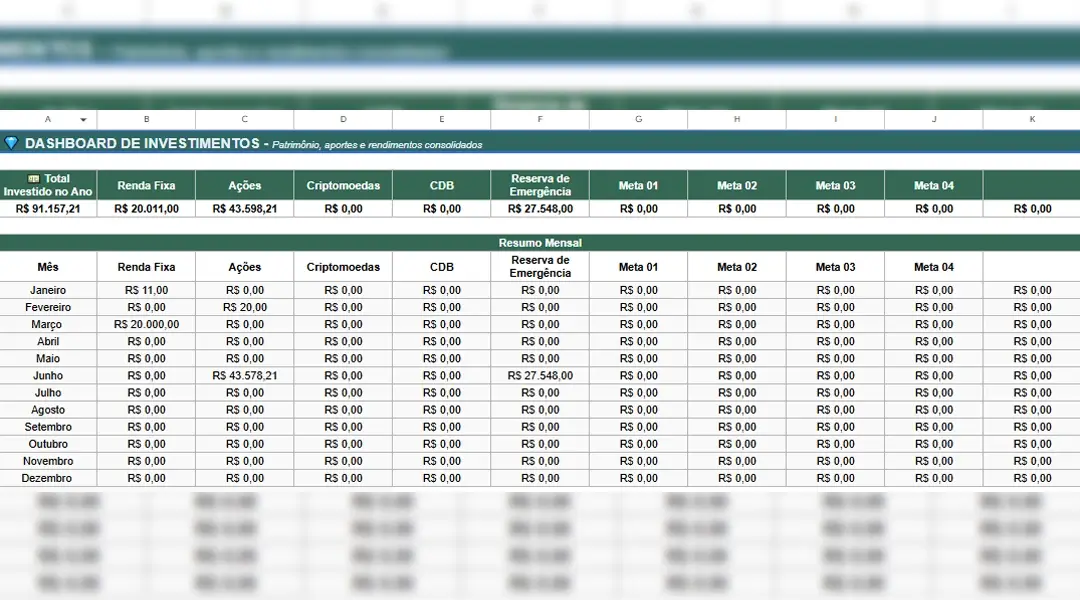Select column C header letter
1080x600 pixels.
pos(245,119)
